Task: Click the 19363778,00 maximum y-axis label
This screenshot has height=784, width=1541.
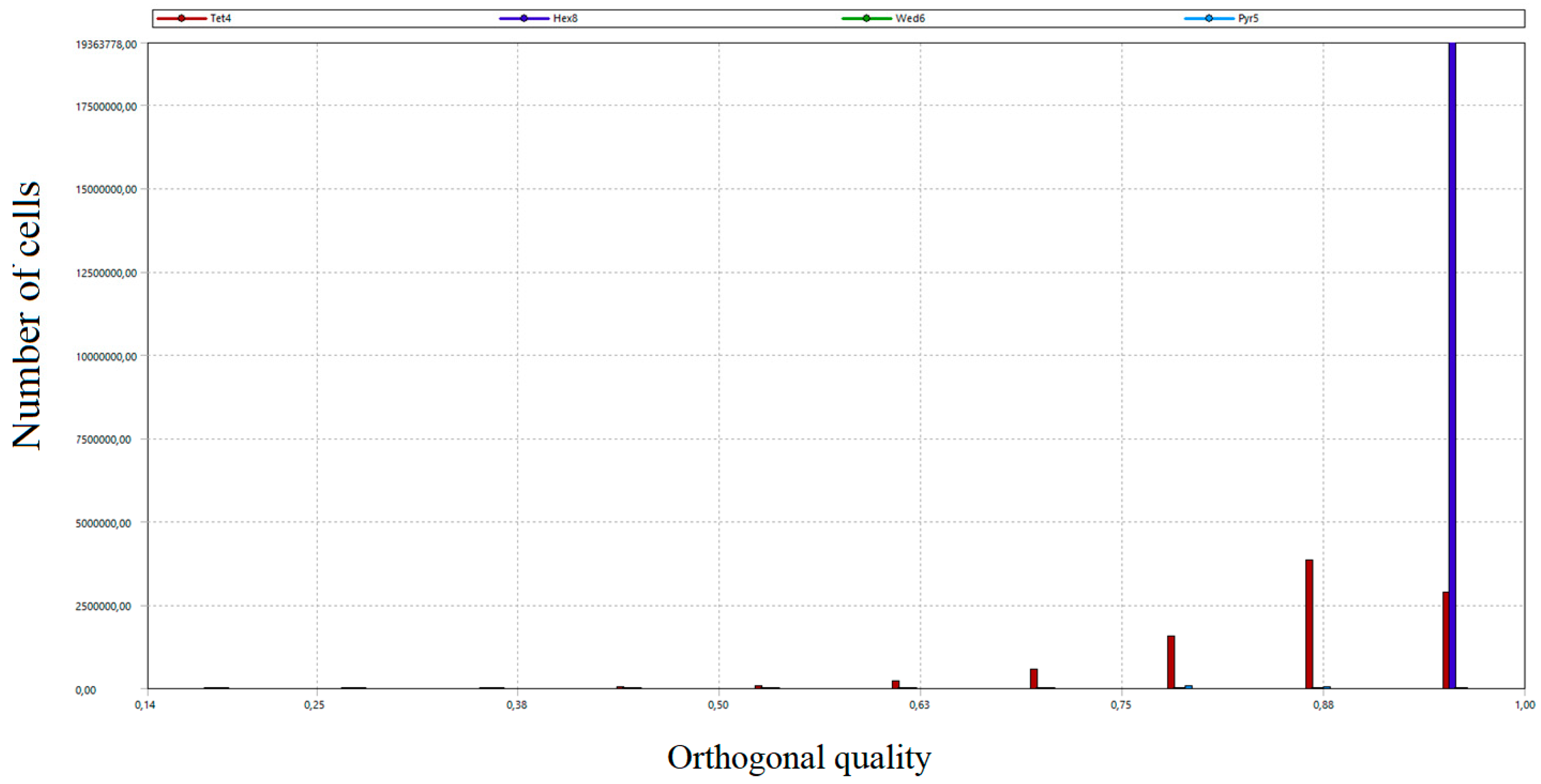Action: (106, 44)
